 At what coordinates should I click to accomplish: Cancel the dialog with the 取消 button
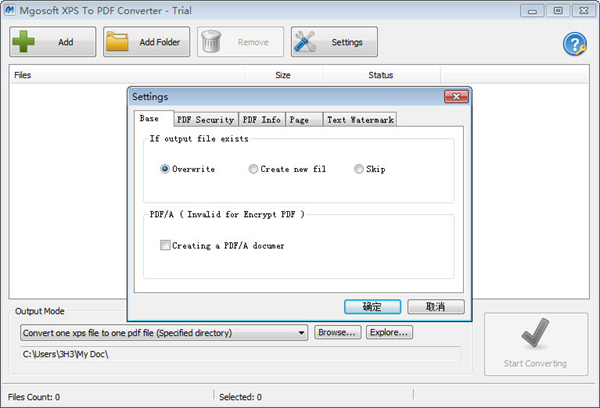pyautogui.click(x=436, y=307)
